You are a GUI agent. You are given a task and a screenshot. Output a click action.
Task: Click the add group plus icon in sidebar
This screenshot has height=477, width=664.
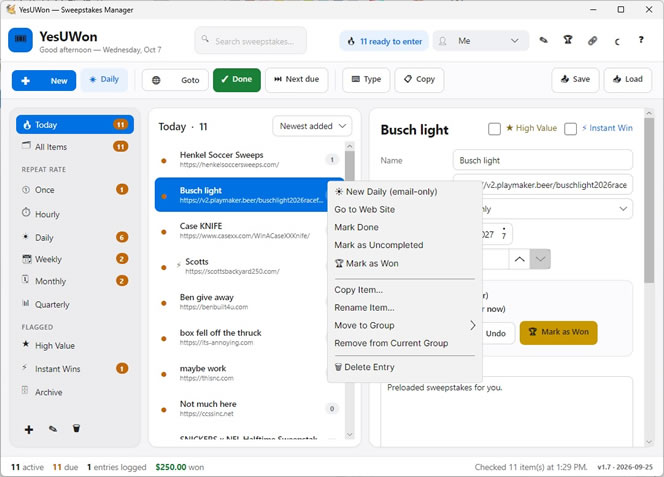29,430
